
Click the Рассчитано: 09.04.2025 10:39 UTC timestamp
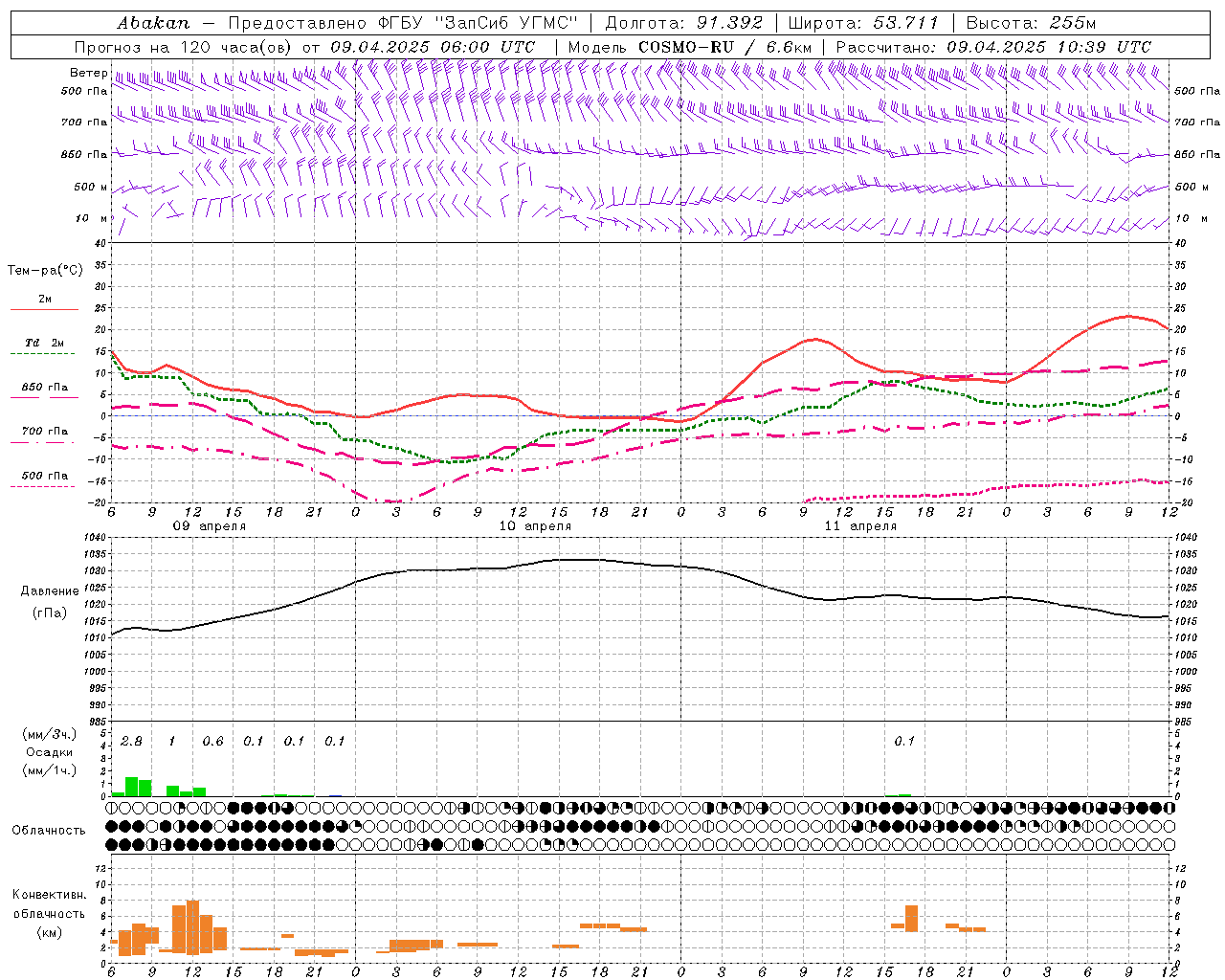(x=993, y=47)
